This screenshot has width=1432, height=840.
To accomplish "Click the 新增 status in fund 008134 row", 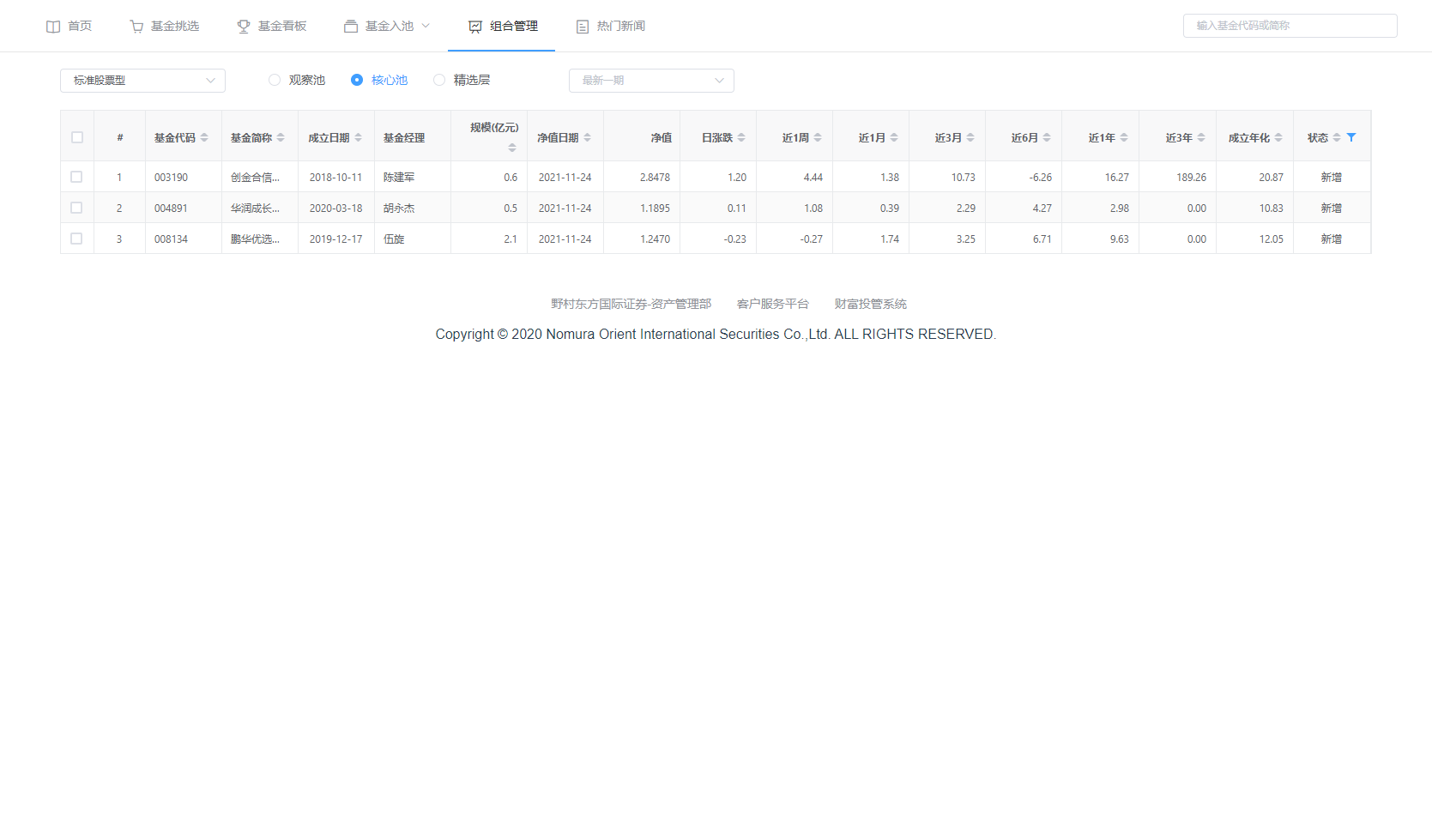I will [1332, 239].
